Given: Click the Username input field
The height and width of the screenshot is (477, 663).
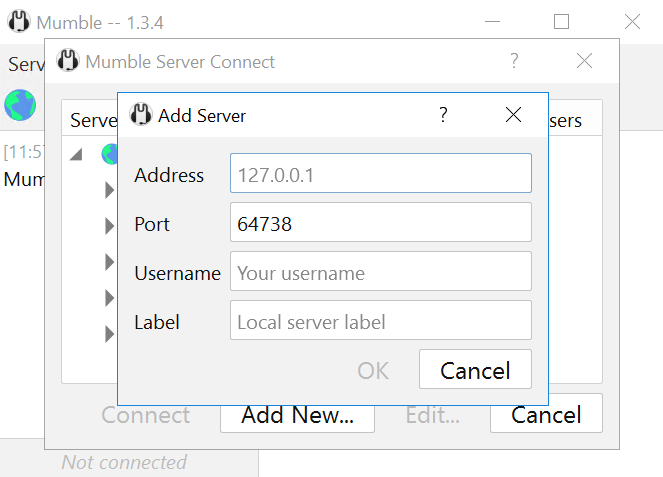Looking at the screenshot, I should (x=381, y=271).
